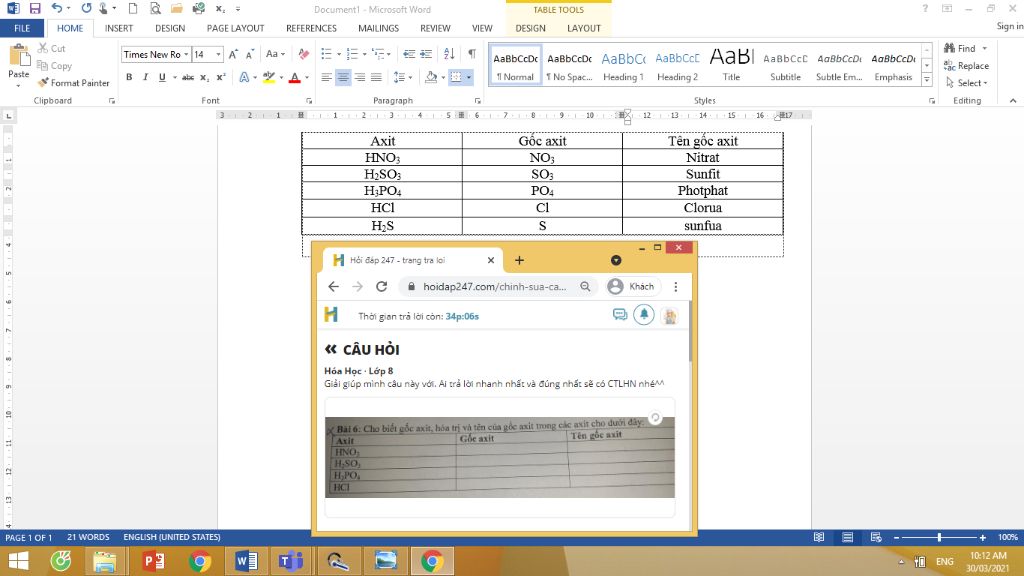Open the REVIEW tab
Screen dimensions: 1024x576
coord(435,28)
